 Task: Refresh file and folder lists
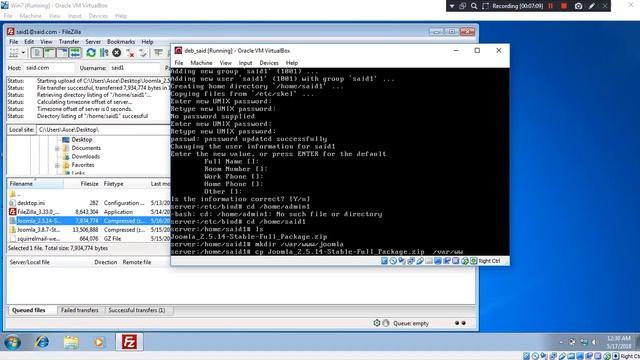click(91, 53)
